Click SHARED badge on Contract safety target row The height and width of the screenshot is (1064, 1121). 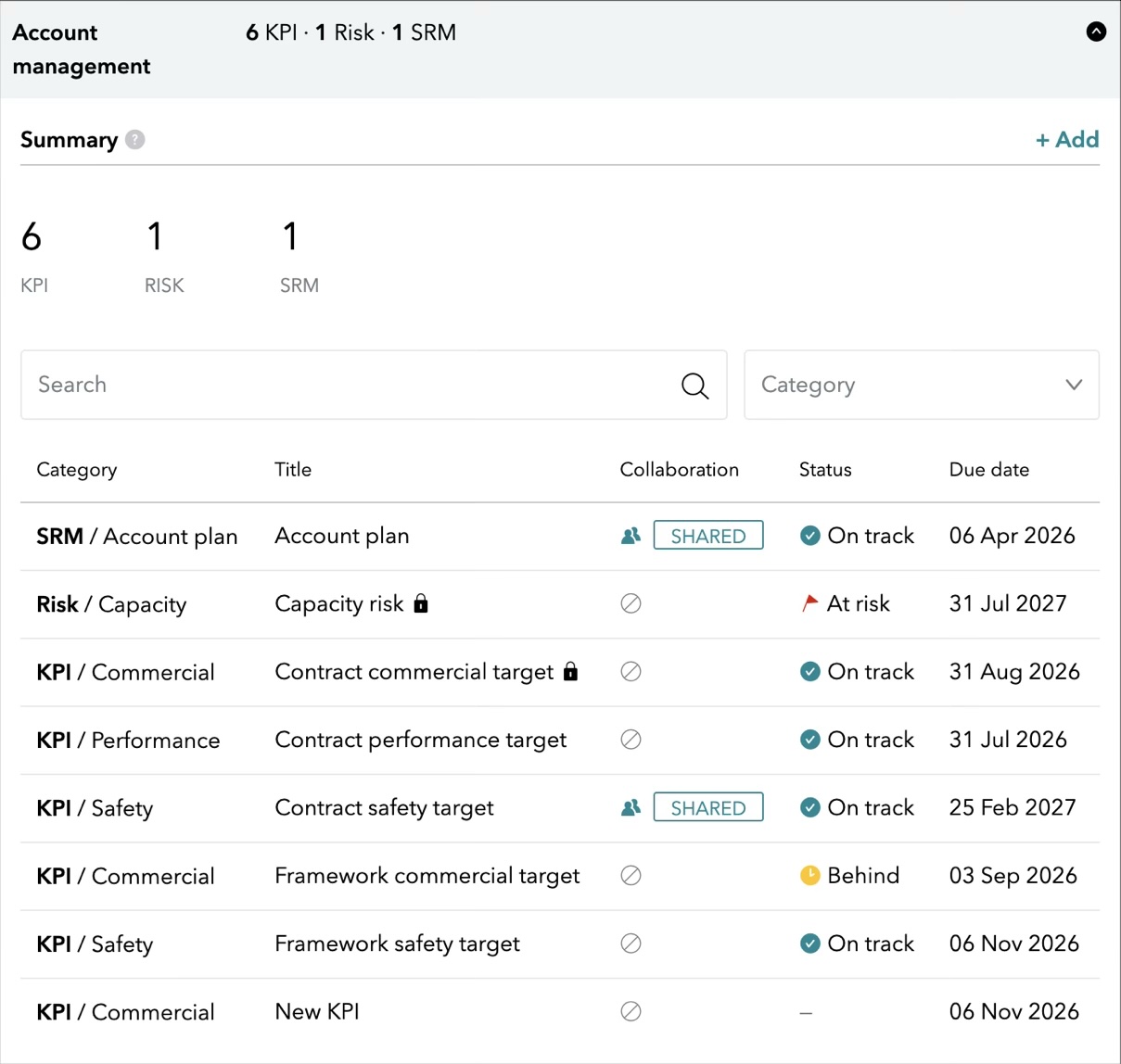tap(708, 807)
